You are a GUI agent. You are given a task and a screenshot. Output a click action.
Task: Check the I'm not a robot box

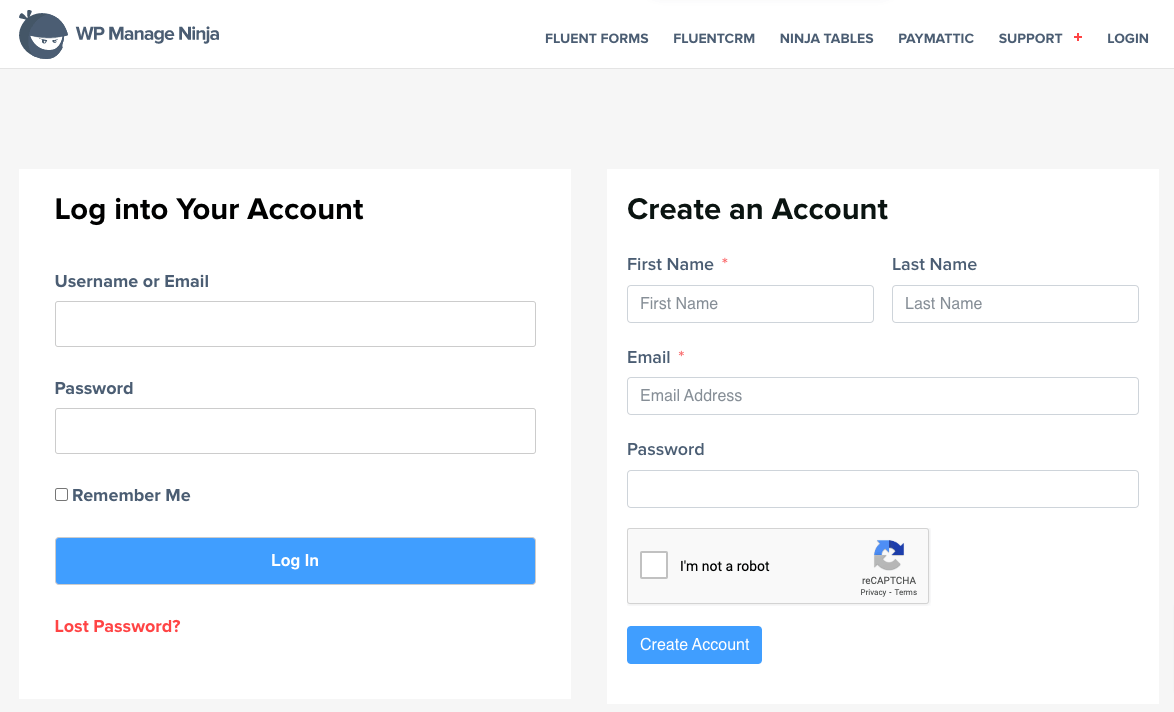point(654,566)
